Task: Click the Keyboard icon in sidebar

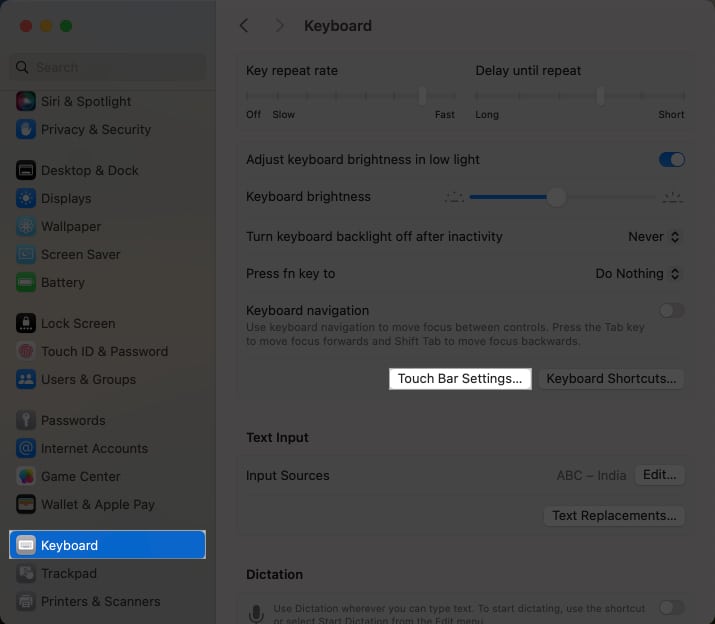Action: tap(26, 545)
